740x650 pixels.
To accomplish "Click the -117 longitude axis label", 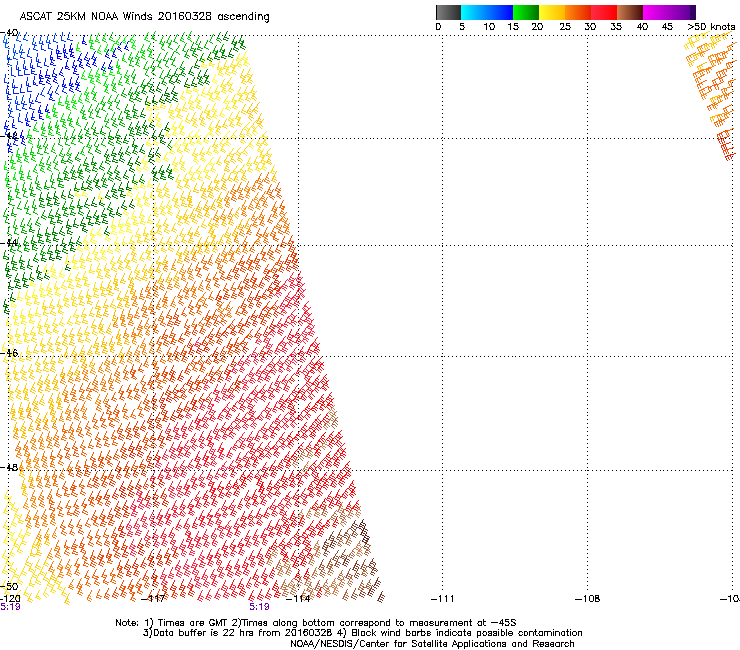I will pyautogui.click(x=153, y=599).
